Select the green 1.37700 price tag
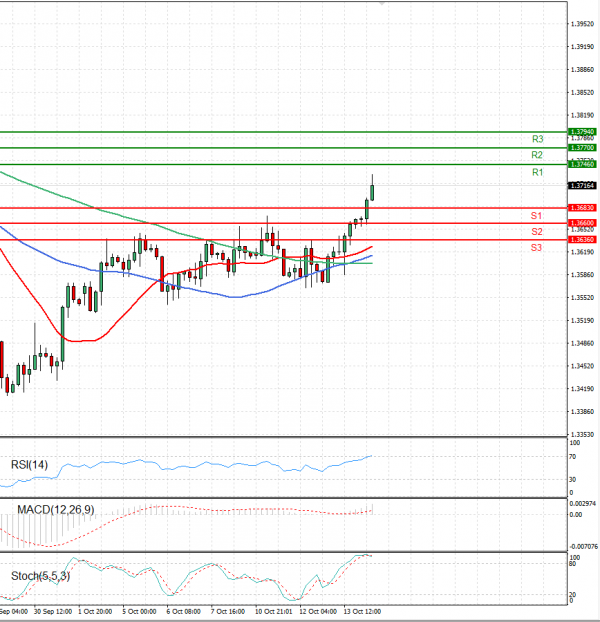The width and height of the screenshot is (600, 622). (x=582, y=148)
